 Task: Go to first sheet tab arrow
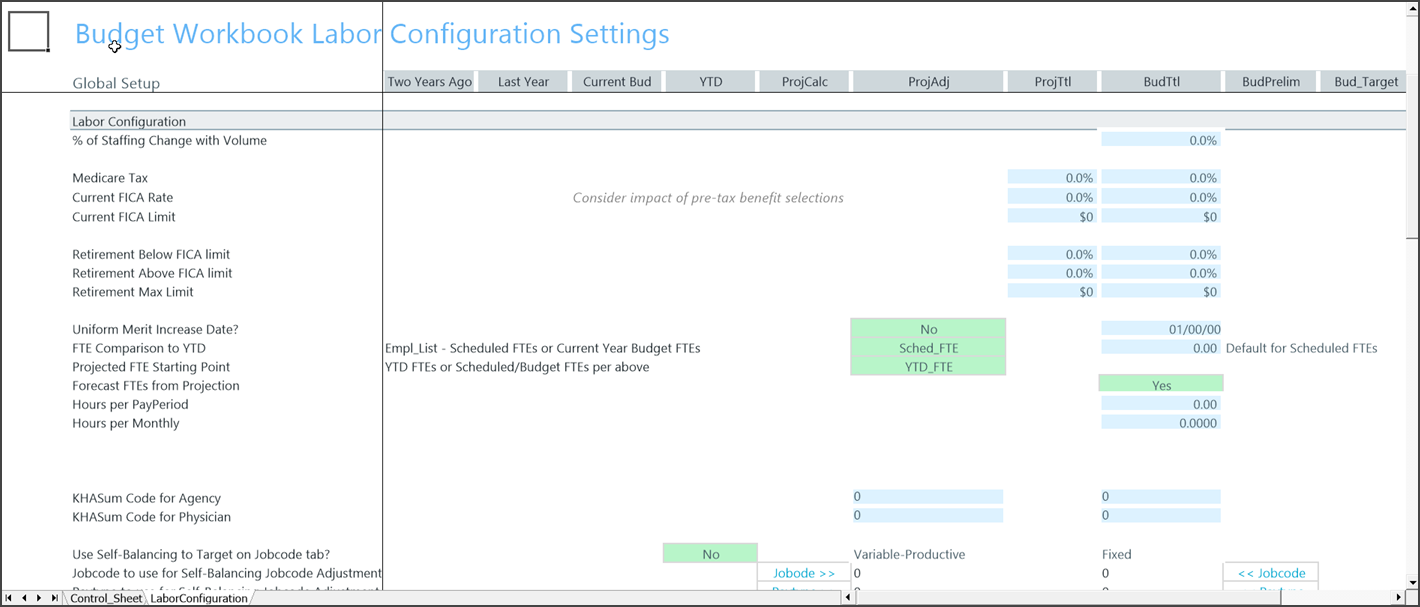pos(11,598)
